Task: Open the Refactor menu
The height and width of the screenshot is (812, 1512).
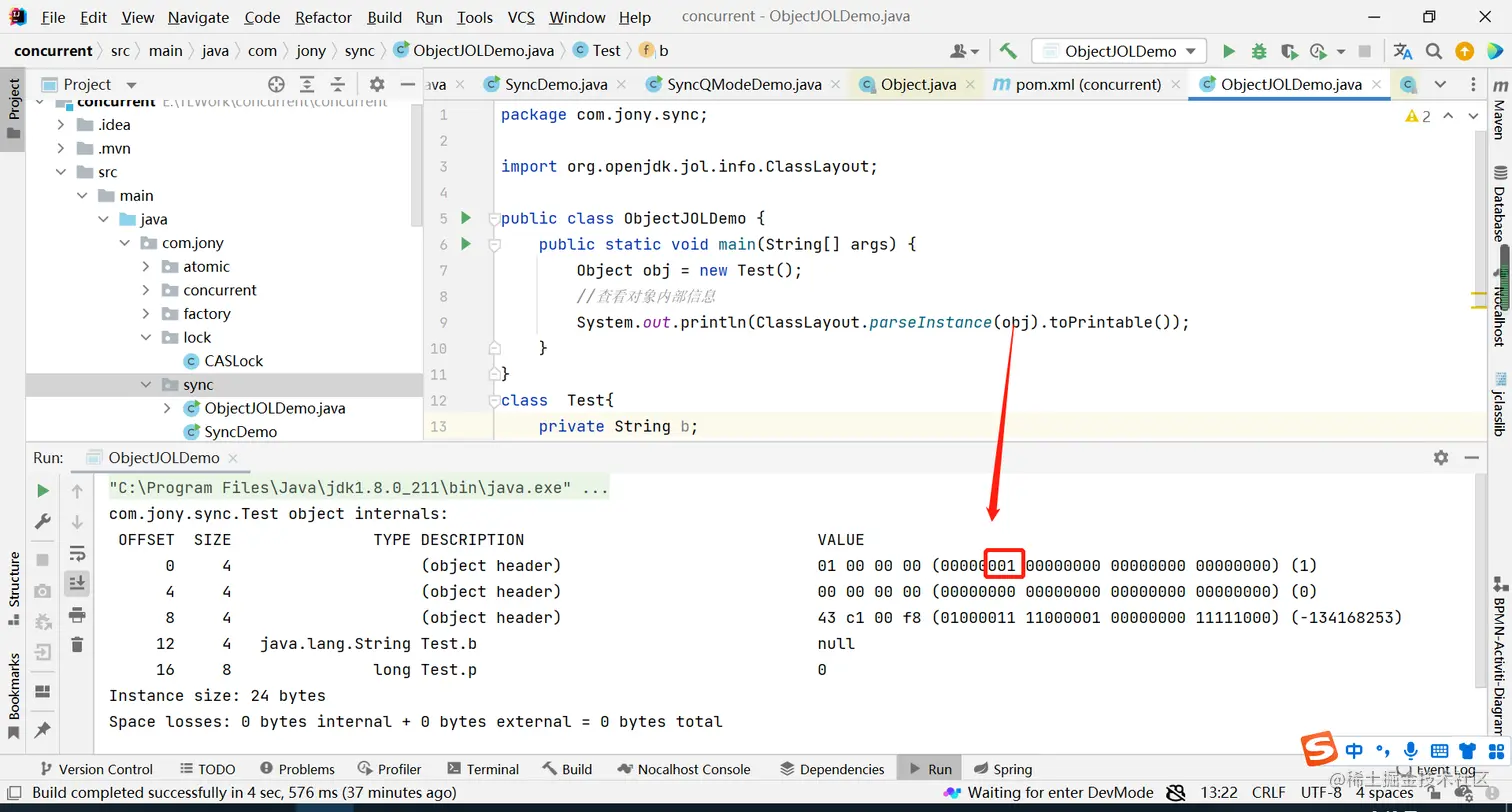Action: click(324, 17)
